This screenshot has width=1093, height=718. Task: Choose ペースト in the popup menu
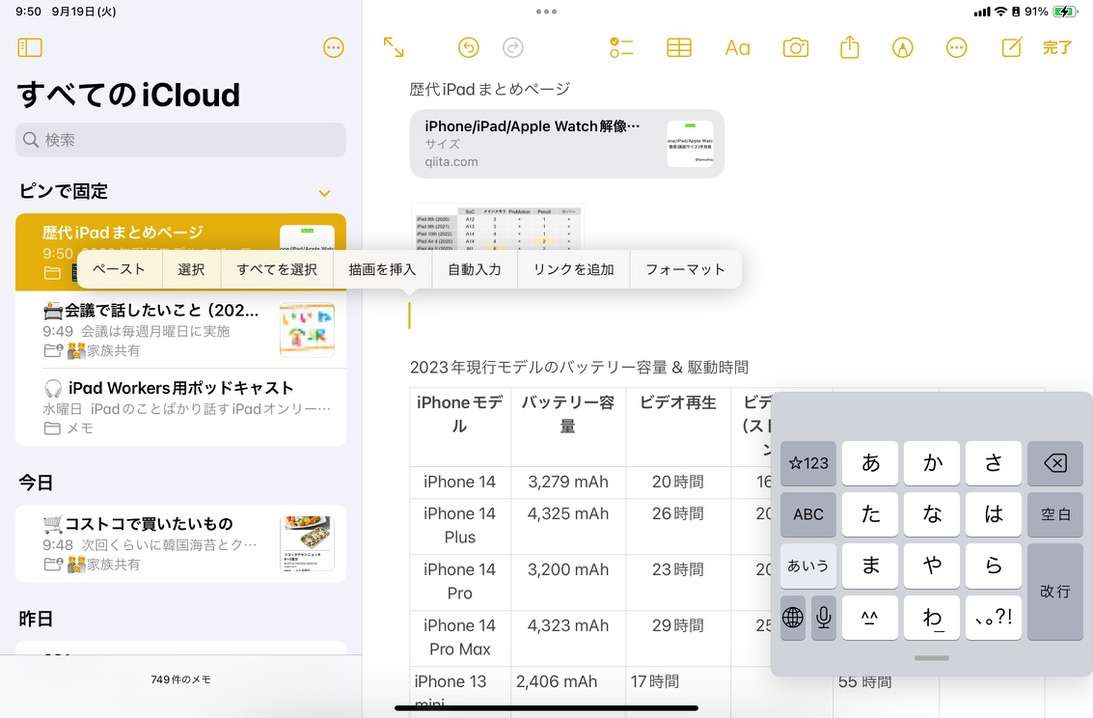click(119, 269)
